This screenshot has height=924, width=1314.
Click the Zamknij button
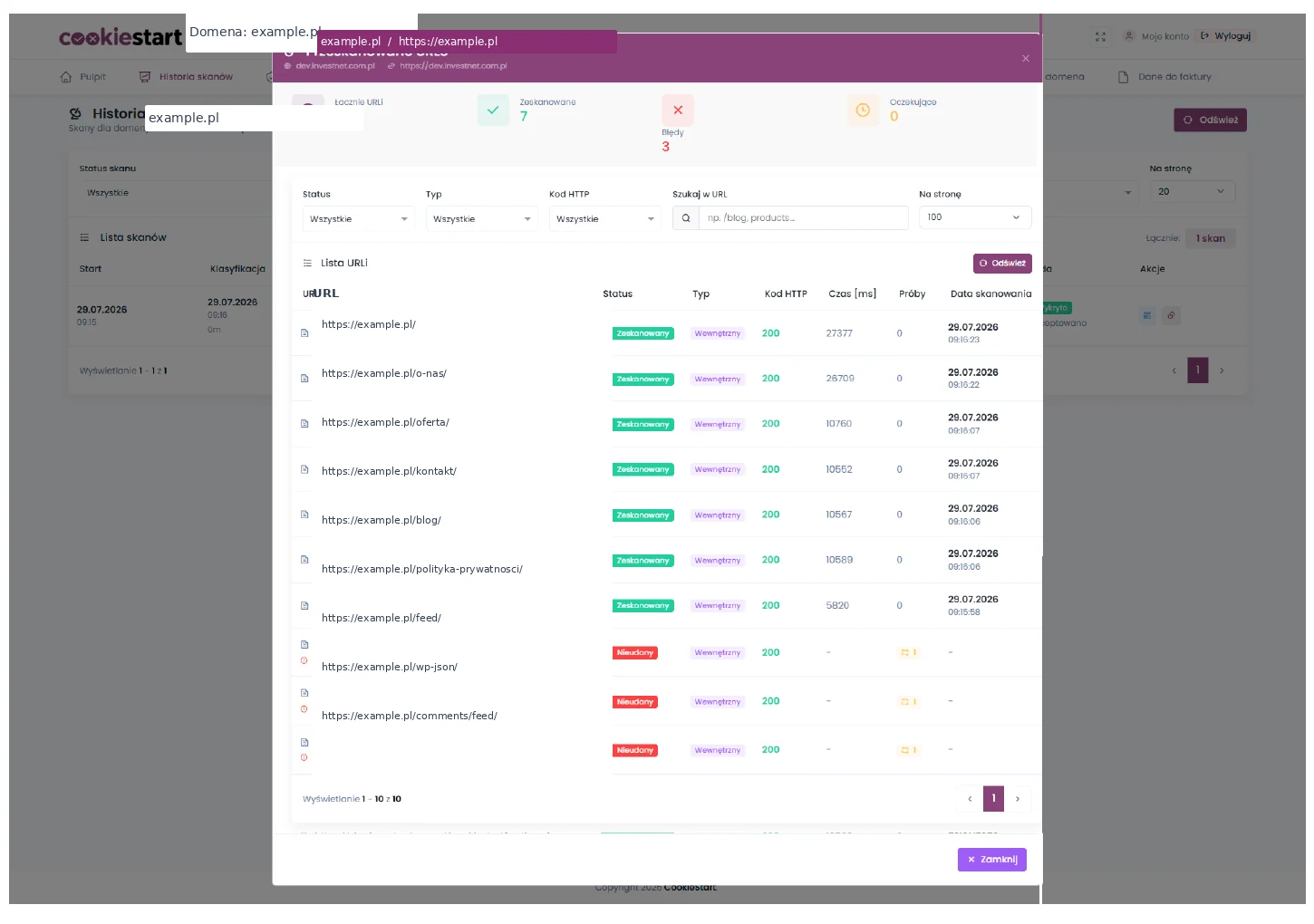[x=992, y=860]
